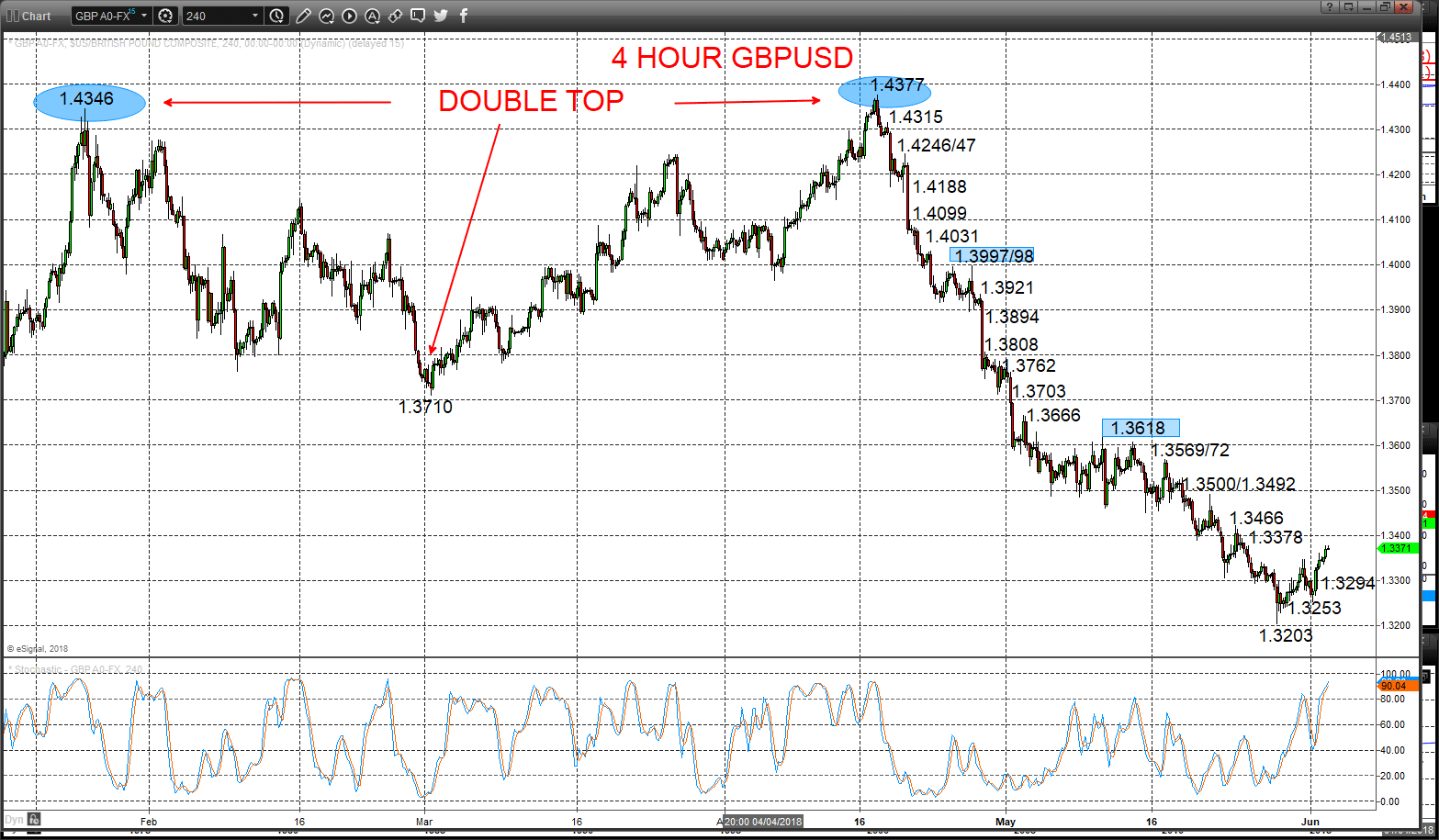Click the 1.4246/47 level label

[937, 145]
